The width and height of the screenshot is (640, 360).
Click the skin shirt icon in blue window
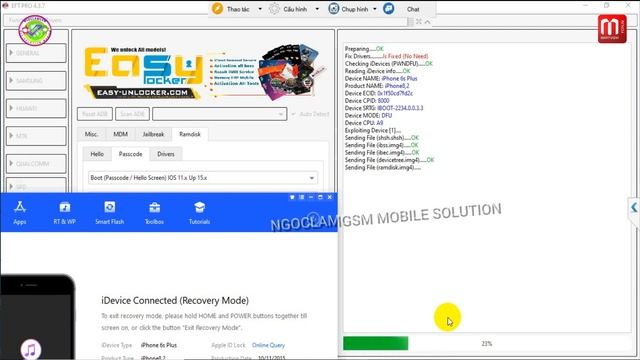pyautogui.click(x=292, y=197)
